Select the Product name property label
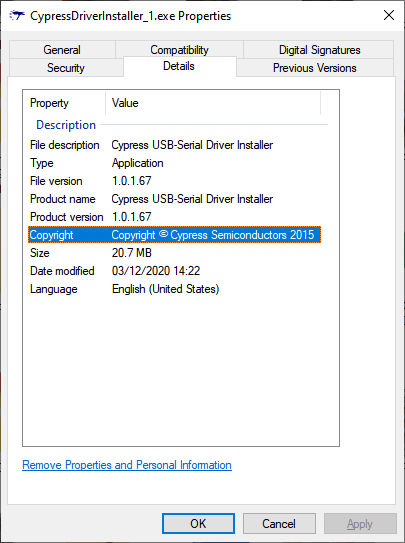This screenshot has height=543, width=405. [63, 199]
